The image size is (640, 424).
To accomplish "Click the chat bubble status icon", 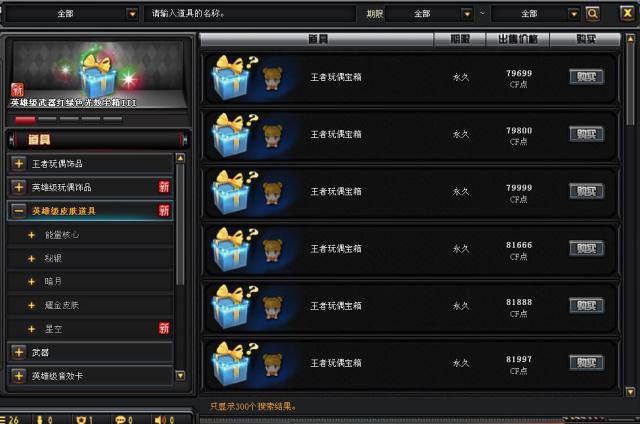I will point(121,420).
